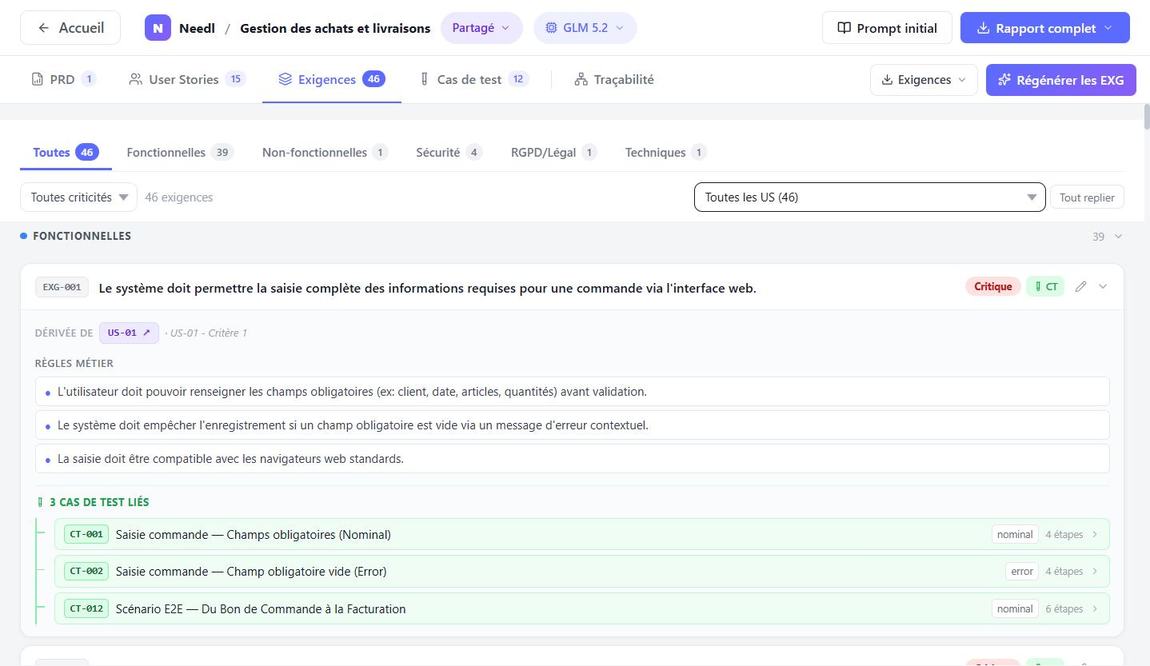Open the US-01 linked user story badge

coord(129,332)
